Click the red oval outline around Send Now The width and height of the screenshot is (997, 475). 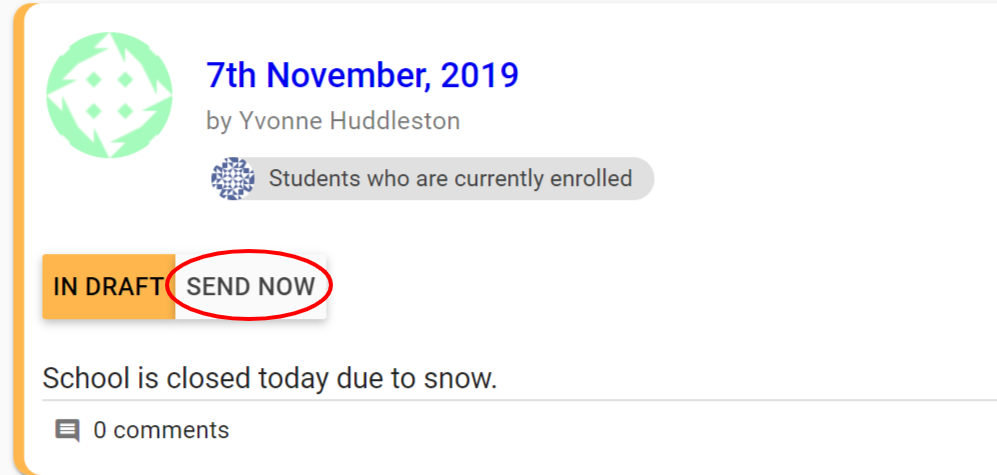pos(250,253)
